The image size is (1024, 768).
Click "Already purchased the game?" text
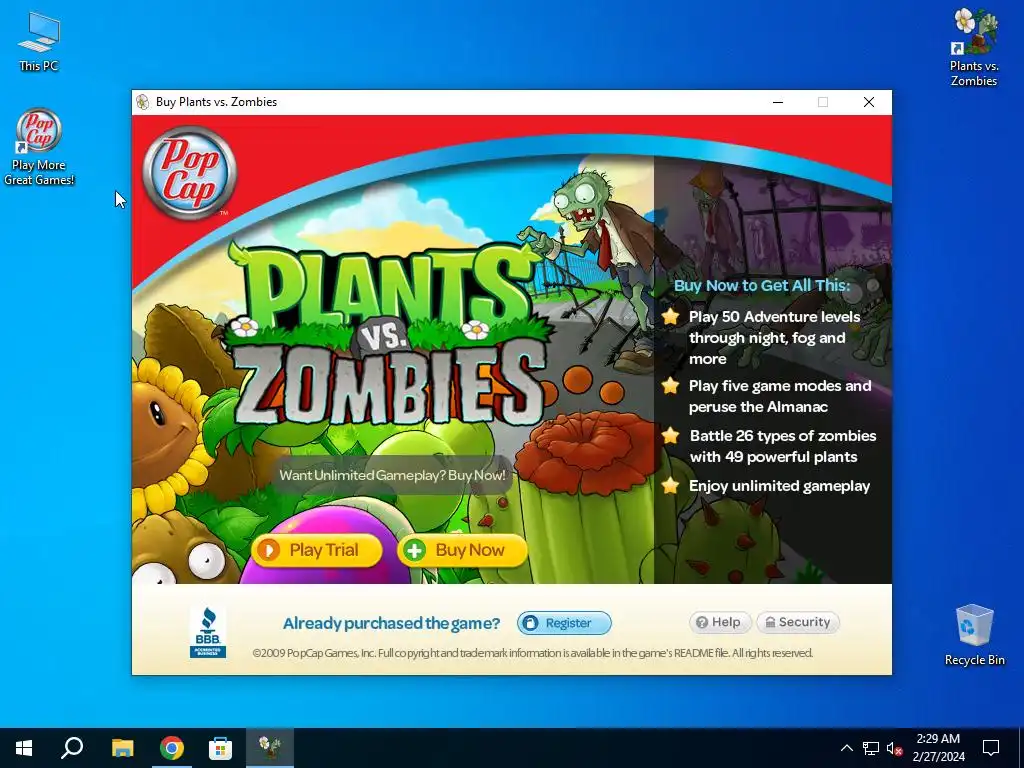click(x=391, y=623)
